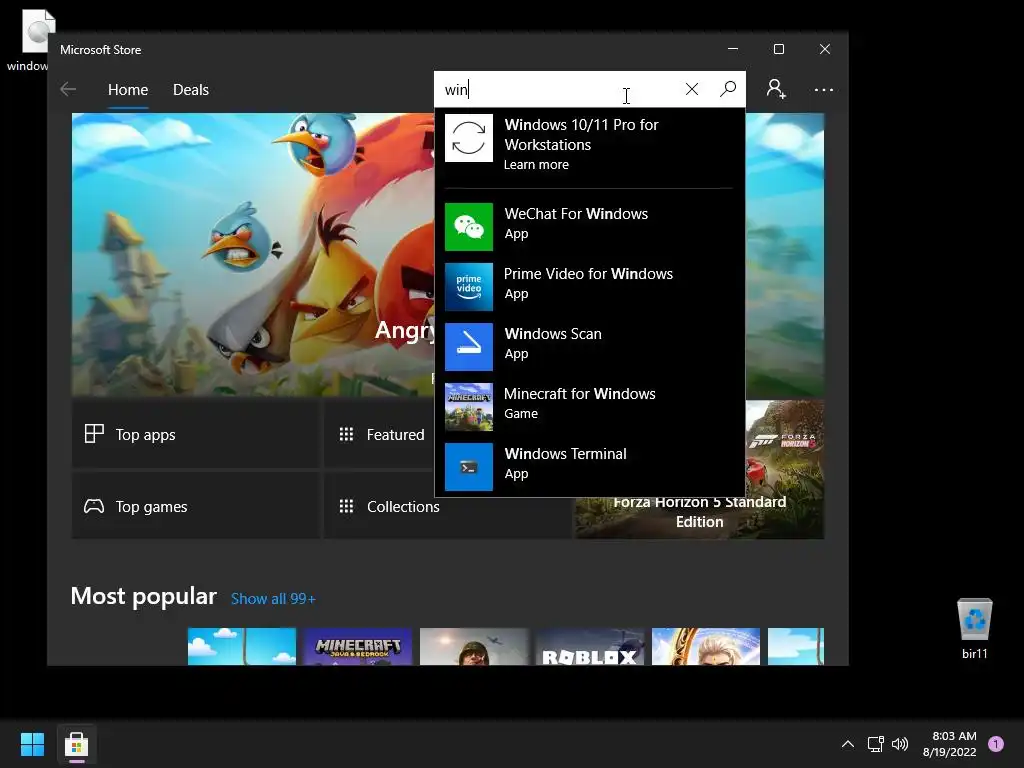Click the Collections dots icon
The image size is (1024, 768).
346,506
